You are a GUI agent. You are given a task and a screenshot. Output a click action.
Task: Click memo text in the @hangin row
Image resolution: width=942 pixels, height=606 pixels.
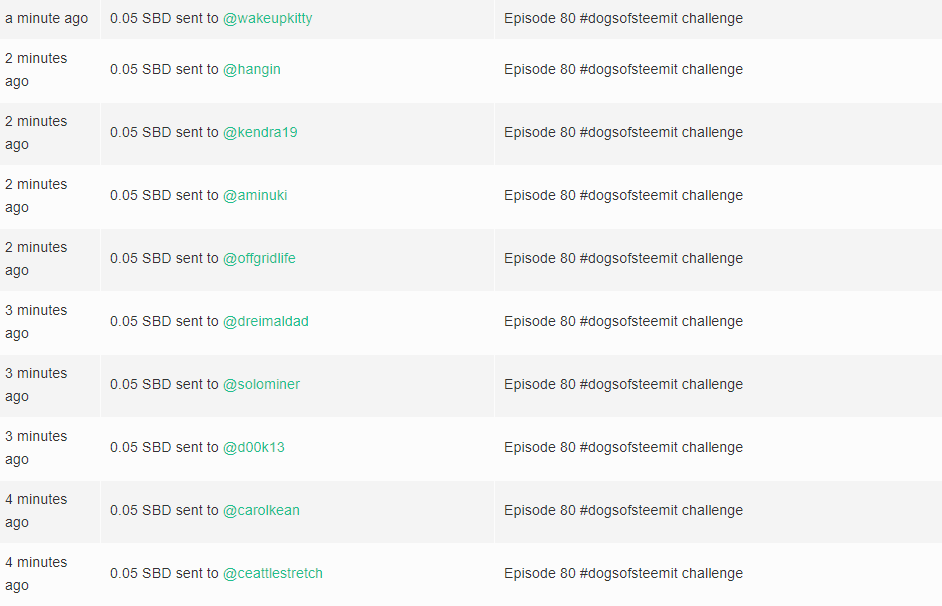624,70
